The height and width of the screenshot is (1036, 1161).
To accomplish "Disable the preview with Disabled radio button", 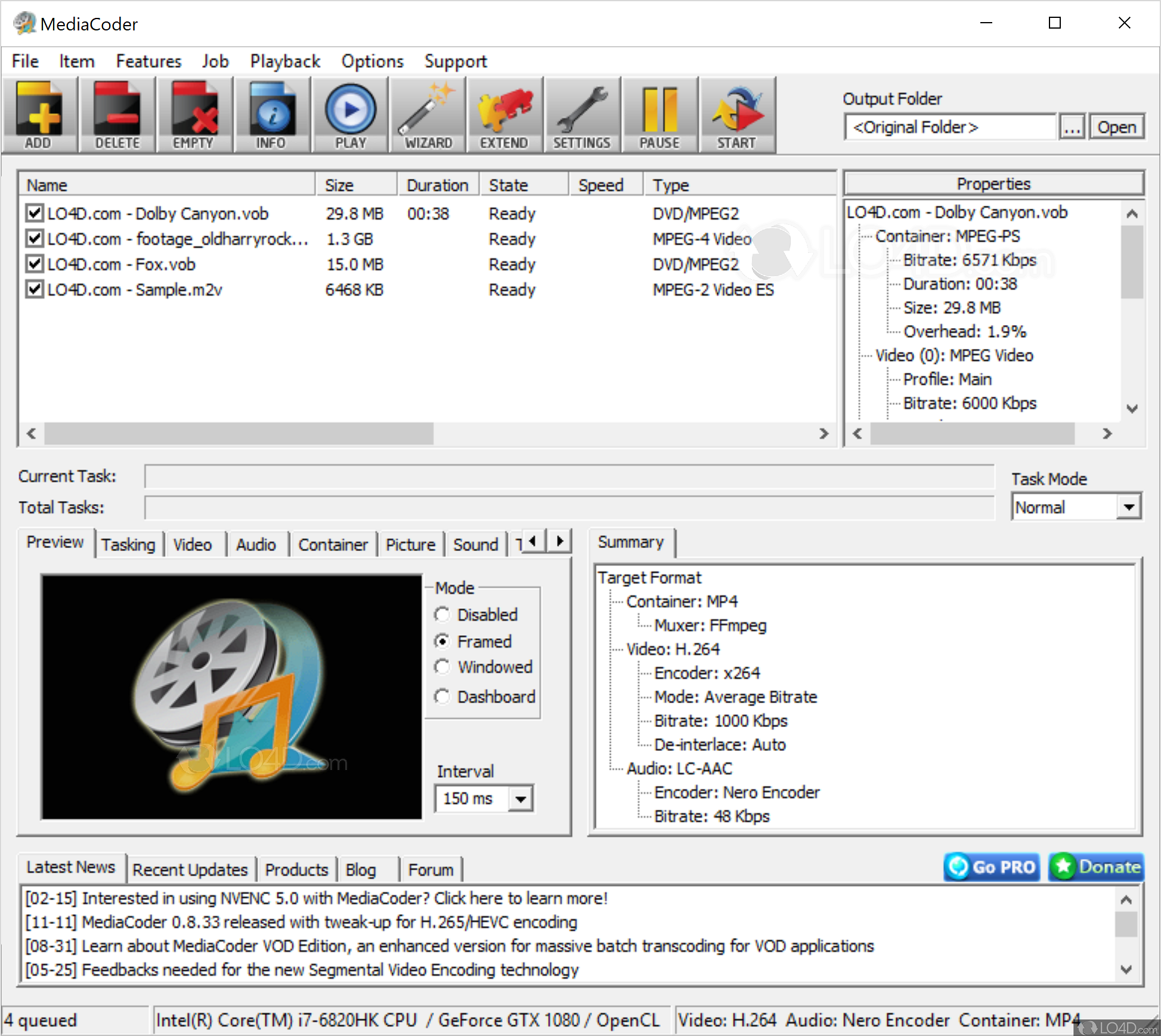I will tap(442, 614).
